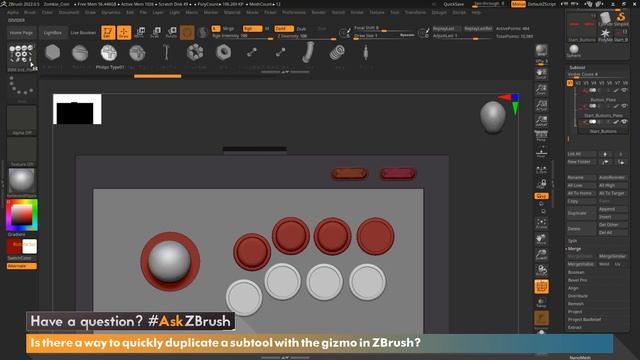Pick the Philips Type01 screw brush
Viewport: 640px width, 360px height.
[x=109, y=53]
